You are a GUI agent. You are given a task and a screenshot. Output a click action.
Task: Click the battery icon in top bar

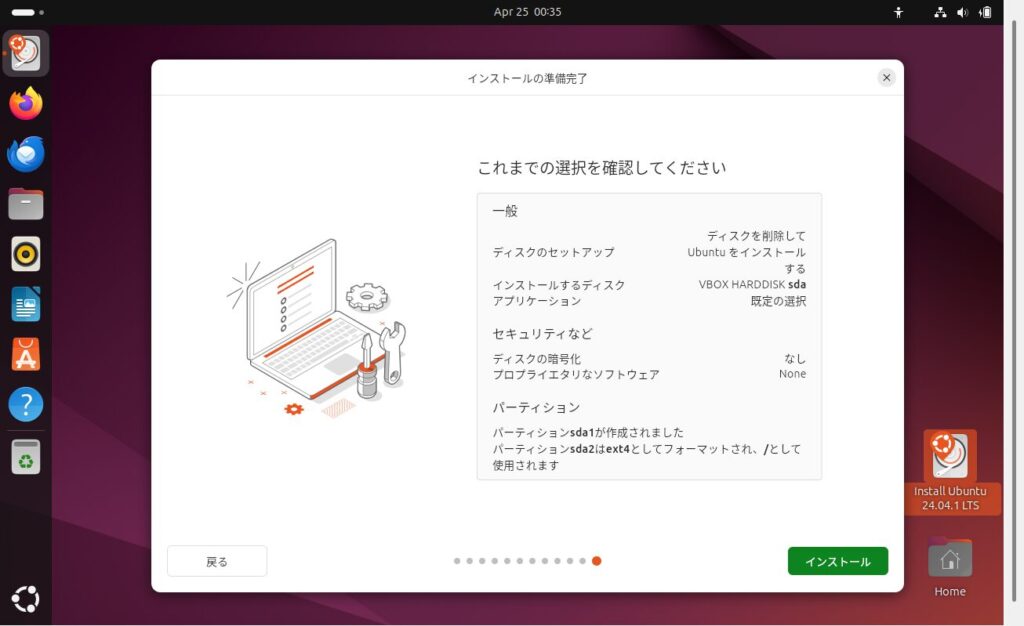coord(985,12)
